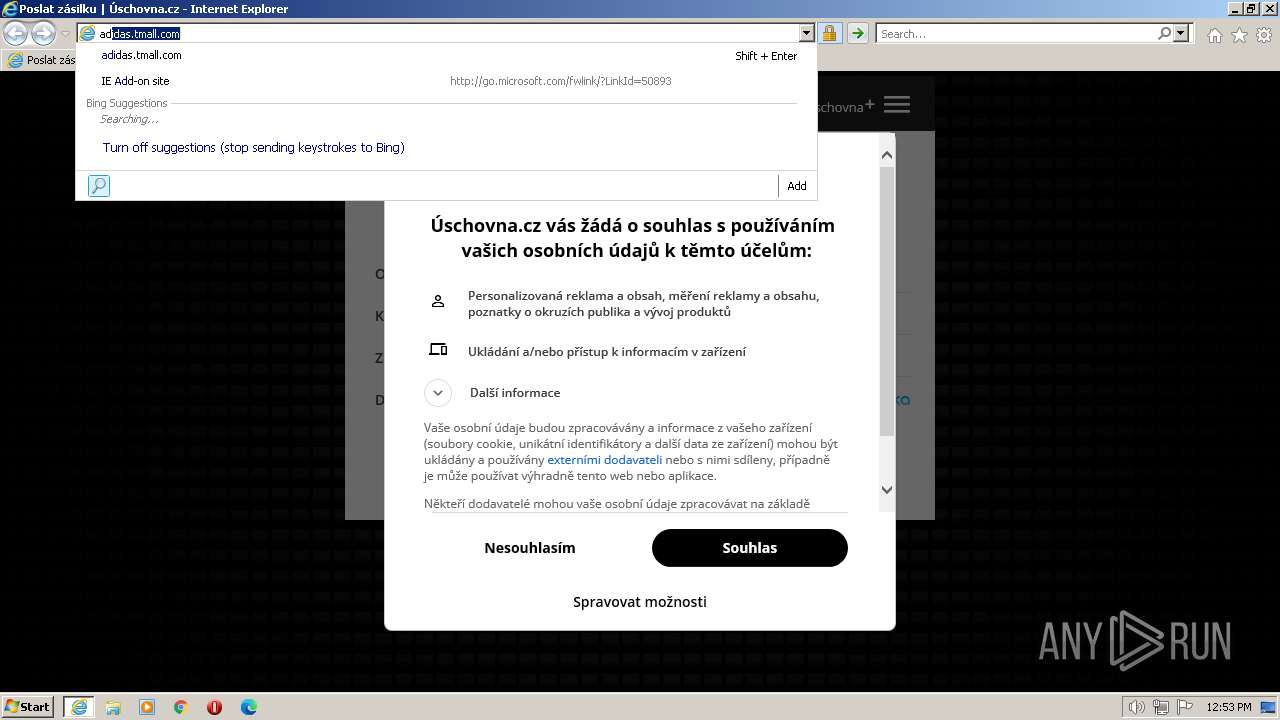Open the Favorites star icon
This screenshot has height=720, width=1280.
click(x=1239, y=35)
